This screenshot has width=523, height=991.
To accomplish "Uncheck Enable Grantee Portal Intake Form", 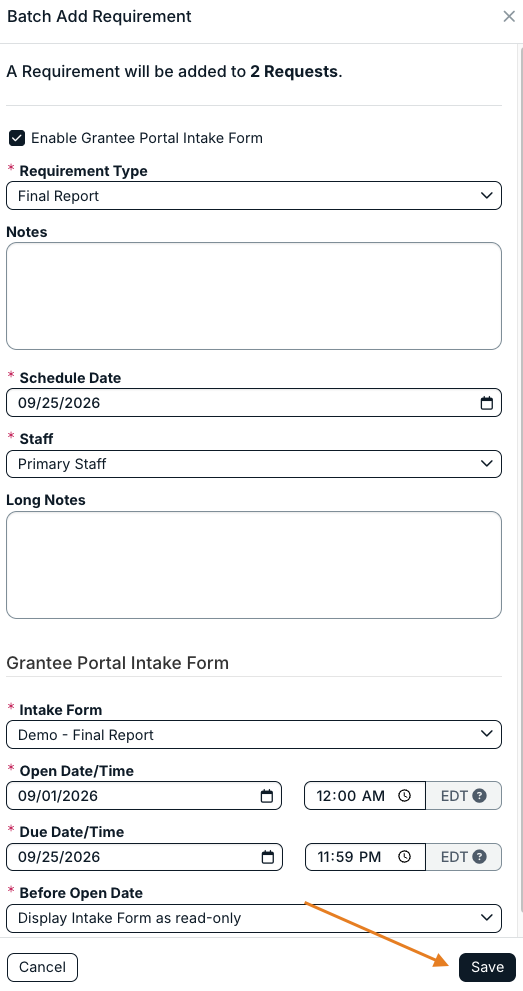I will point(17,138).
